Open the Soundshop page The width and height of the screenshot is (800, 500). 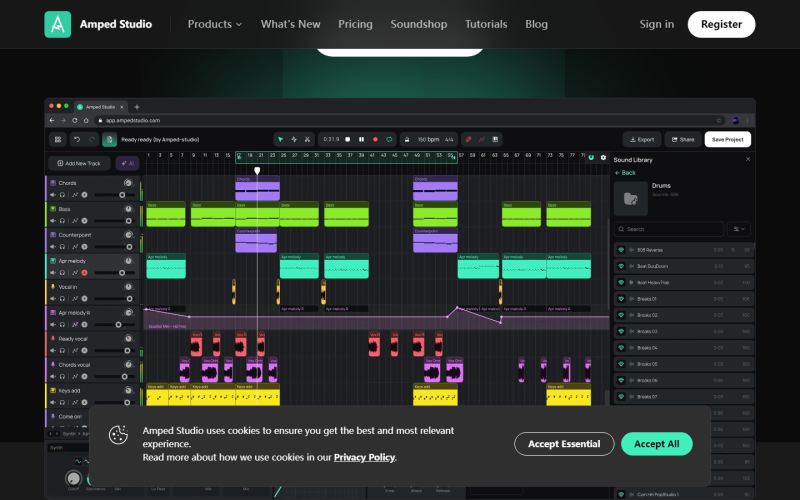pos(418,24)
